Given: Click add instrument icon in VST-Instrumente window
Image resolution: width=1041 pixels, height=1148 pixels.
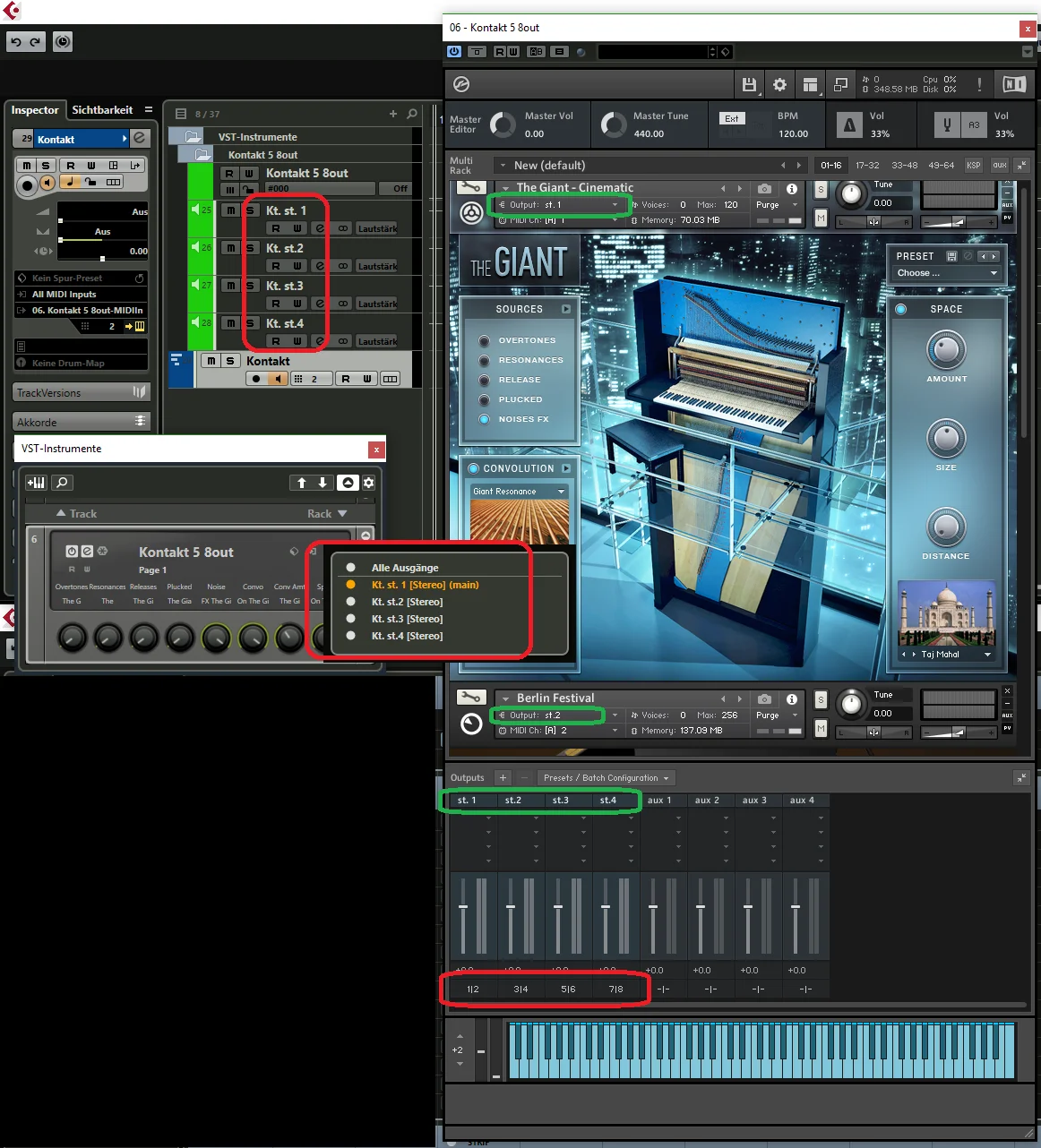Looking at the screenshot, I should pos(36,483).
